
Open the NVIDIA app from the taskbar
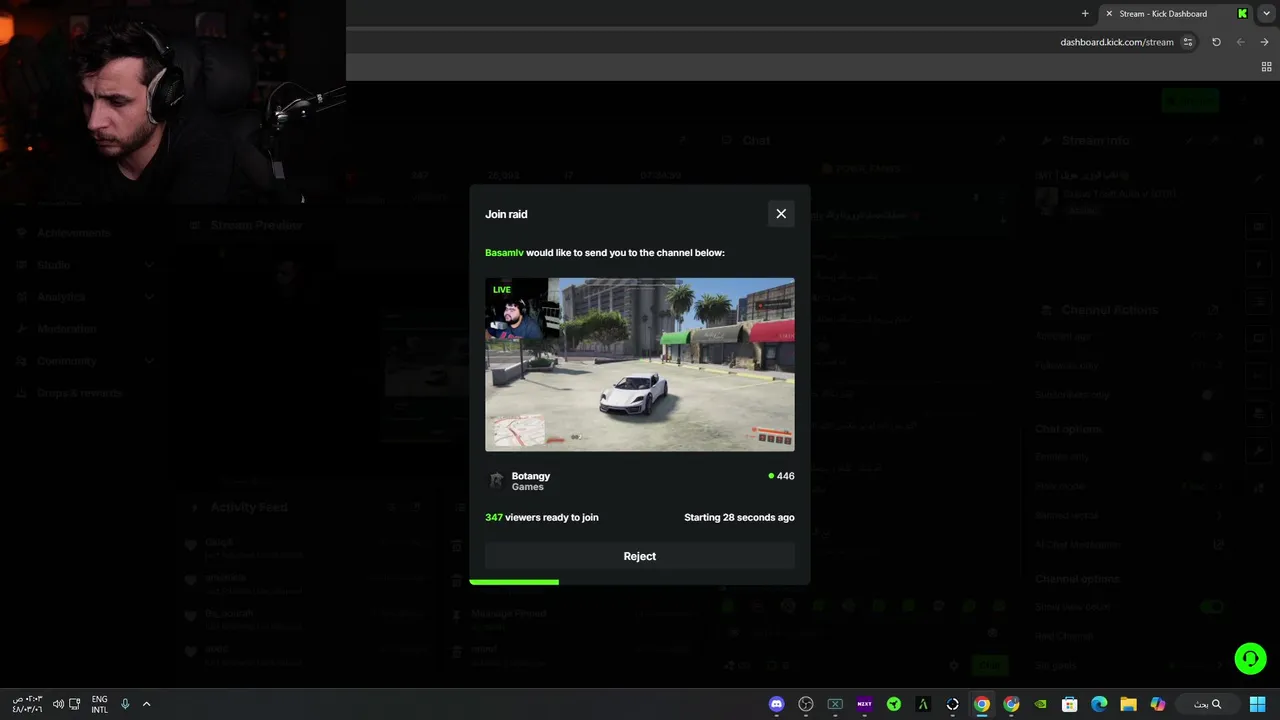pyautogui.click(x=1040, y=704)
